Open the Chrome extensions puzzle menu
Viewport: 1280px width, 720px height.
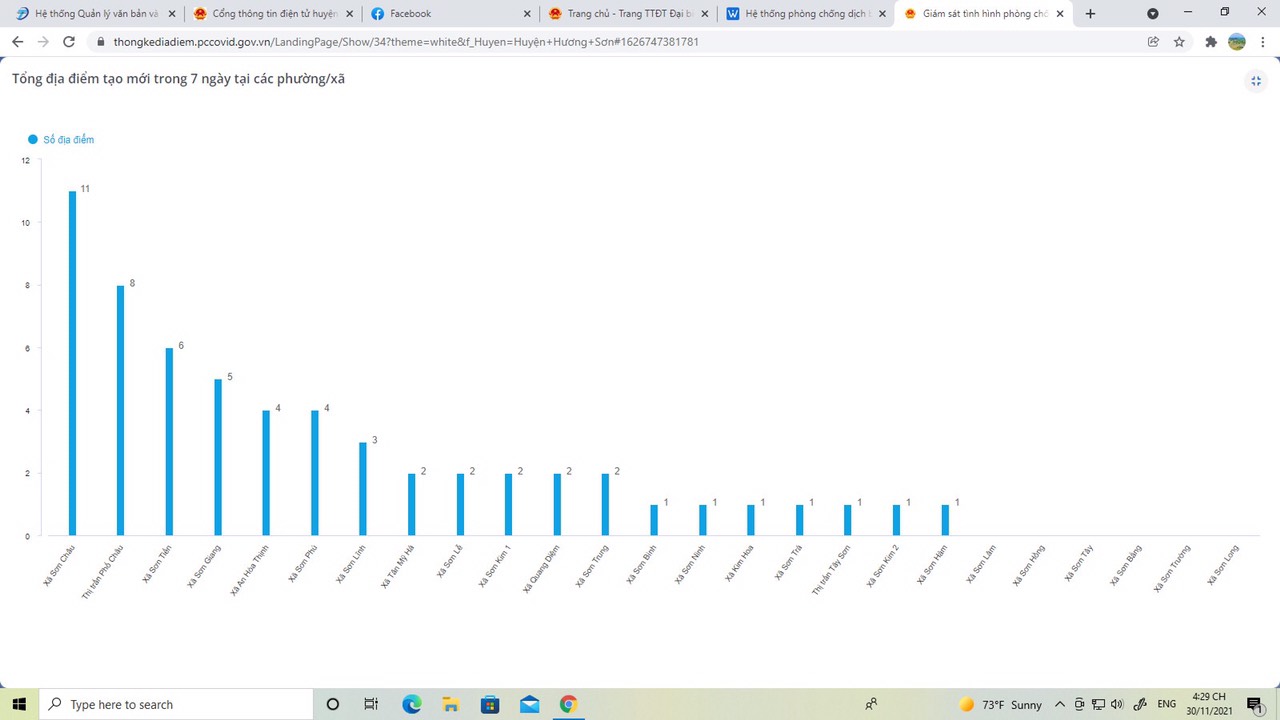tap(1211, 42)
